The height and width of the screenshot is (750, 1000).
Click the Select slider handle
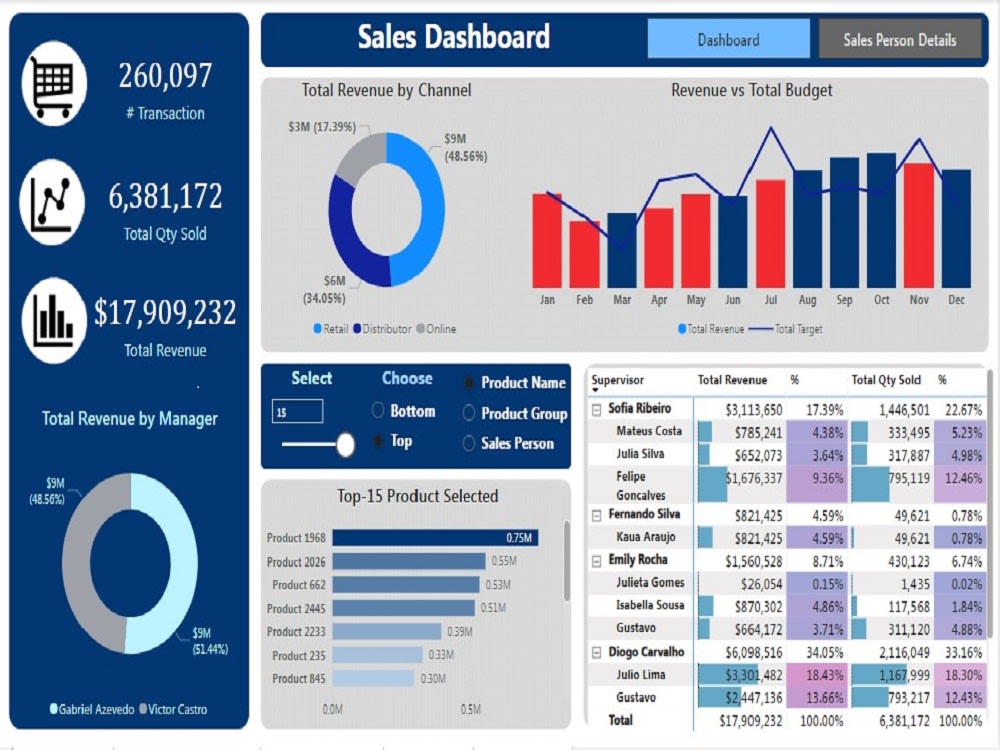point(345,443)
